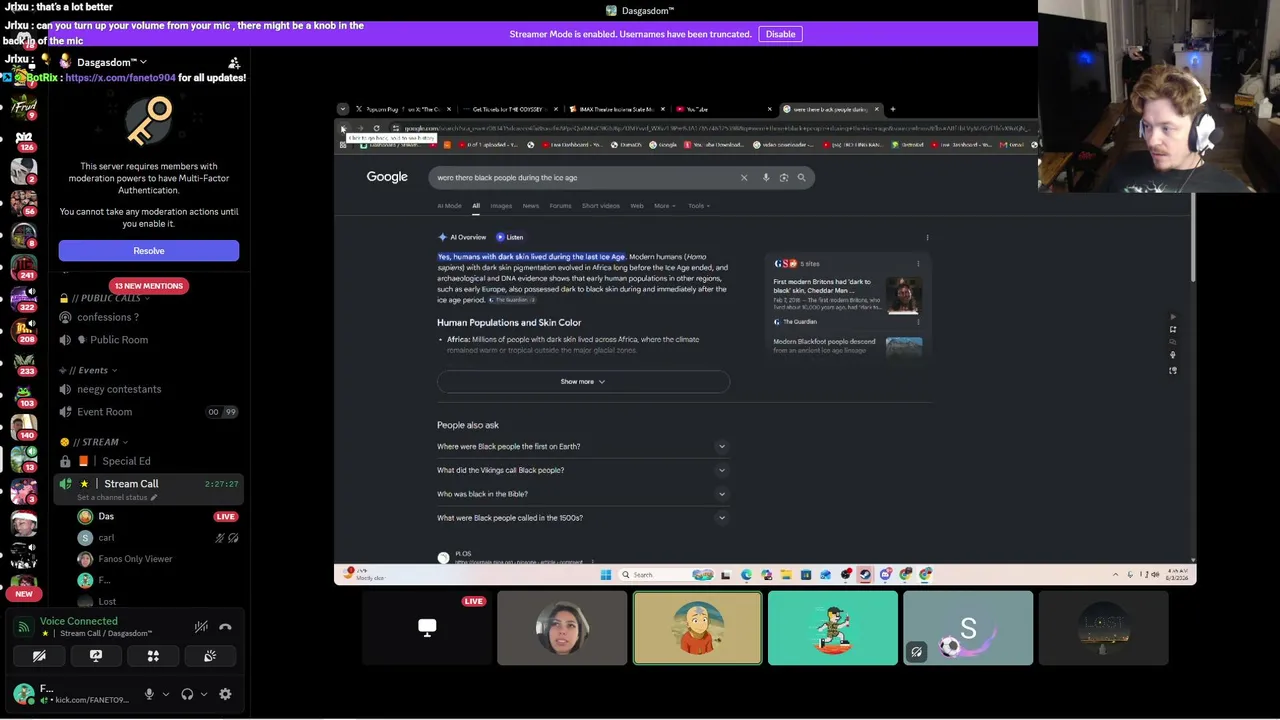
Task: Click the Resolve button
Action: (149, 251)
